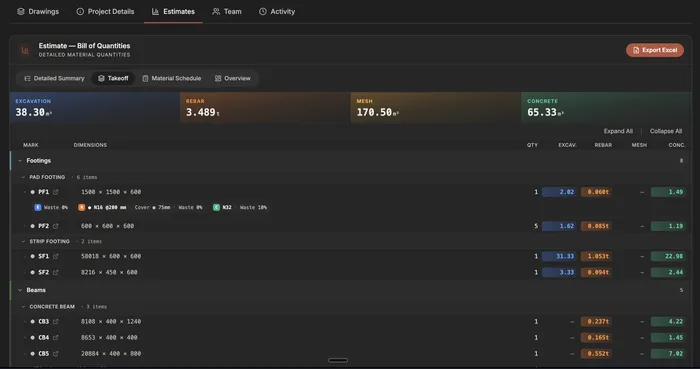
Task: Click the Export Excel button
Action: pyautogui.click(x=654, y=50)
